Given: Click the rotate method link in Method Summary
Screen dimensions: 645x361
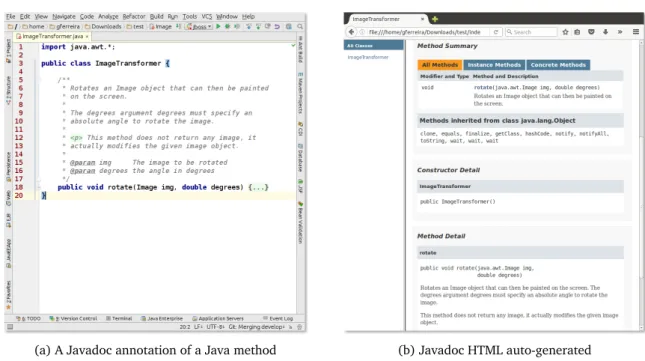Looking at the screenshot, I should pyautogui.click(x=483, y=88).
